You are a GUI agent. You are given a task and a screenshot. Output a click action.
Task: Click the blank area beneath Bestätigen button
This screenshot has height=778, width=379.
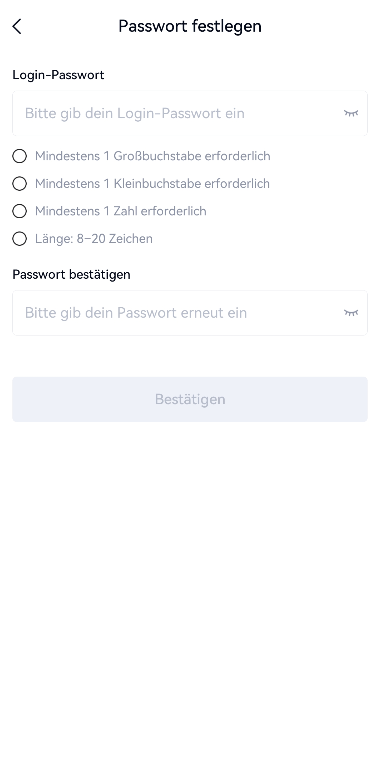pyautogui.click(x=190, y=595)
